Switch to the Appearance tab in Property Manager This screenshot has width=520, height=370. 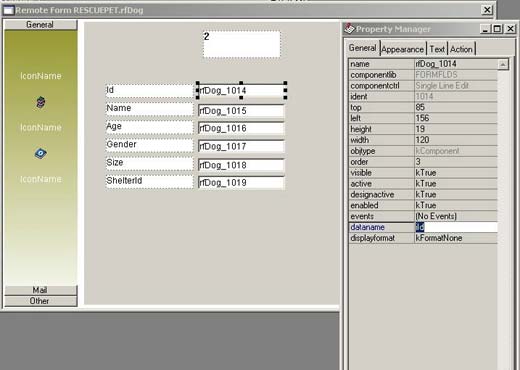pyautogui.click(x=403, y=49)
